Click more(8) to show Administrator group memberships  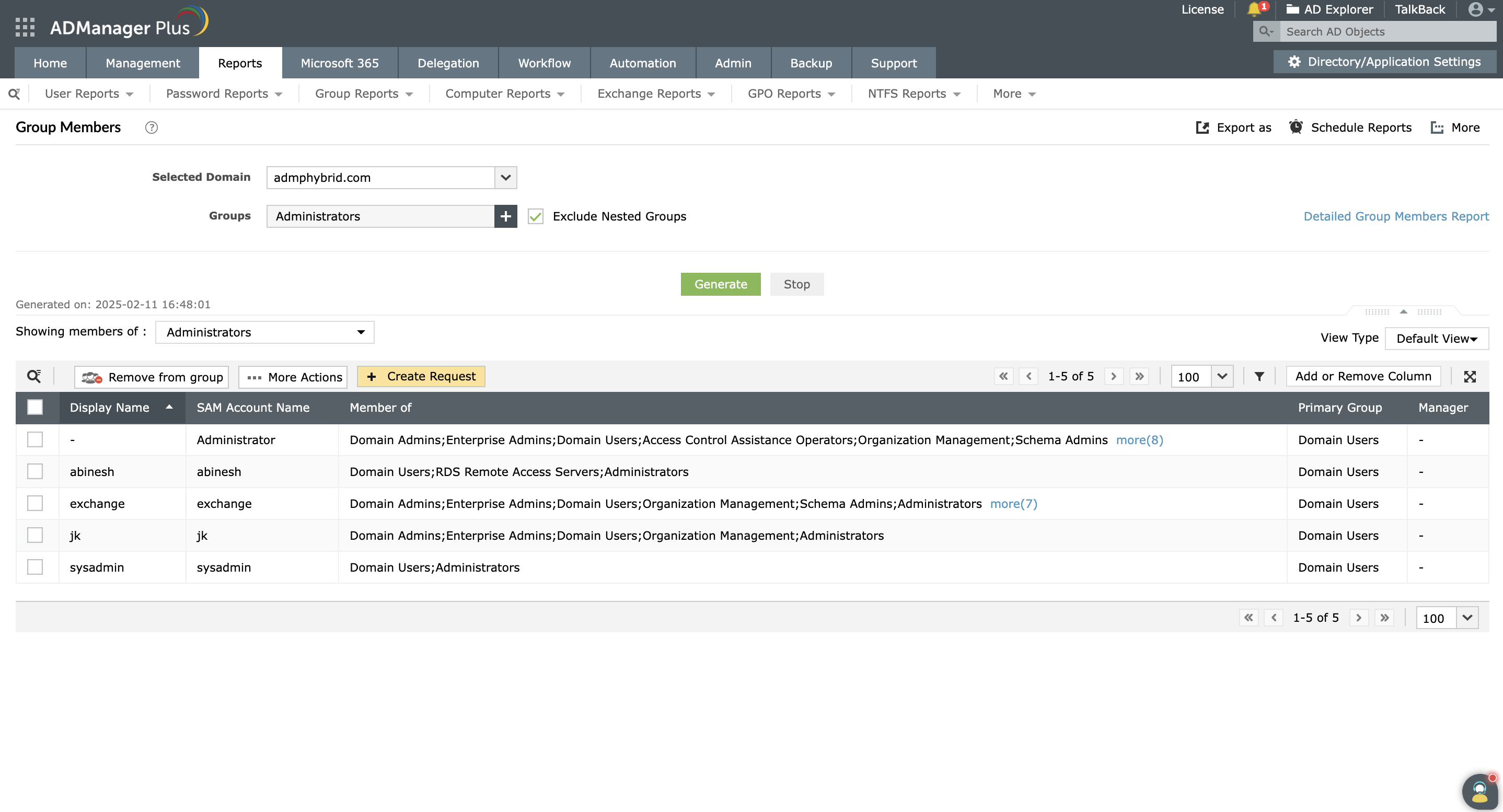click(1138, 440)
